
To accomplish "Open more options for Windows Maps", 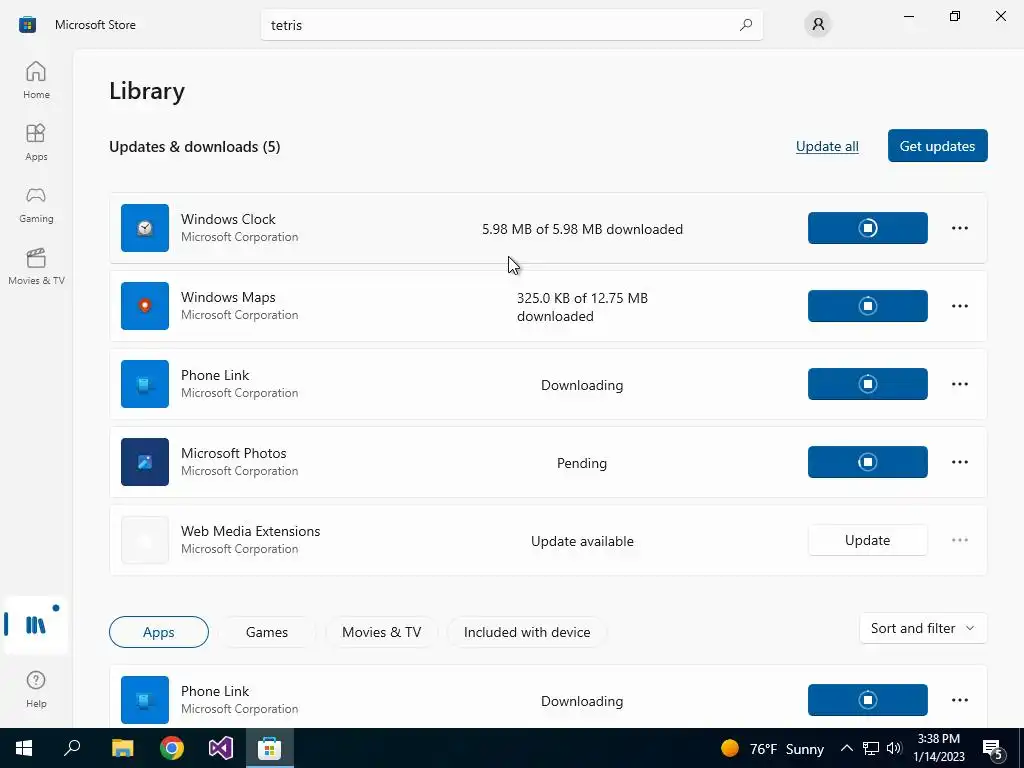I will 959,306.
